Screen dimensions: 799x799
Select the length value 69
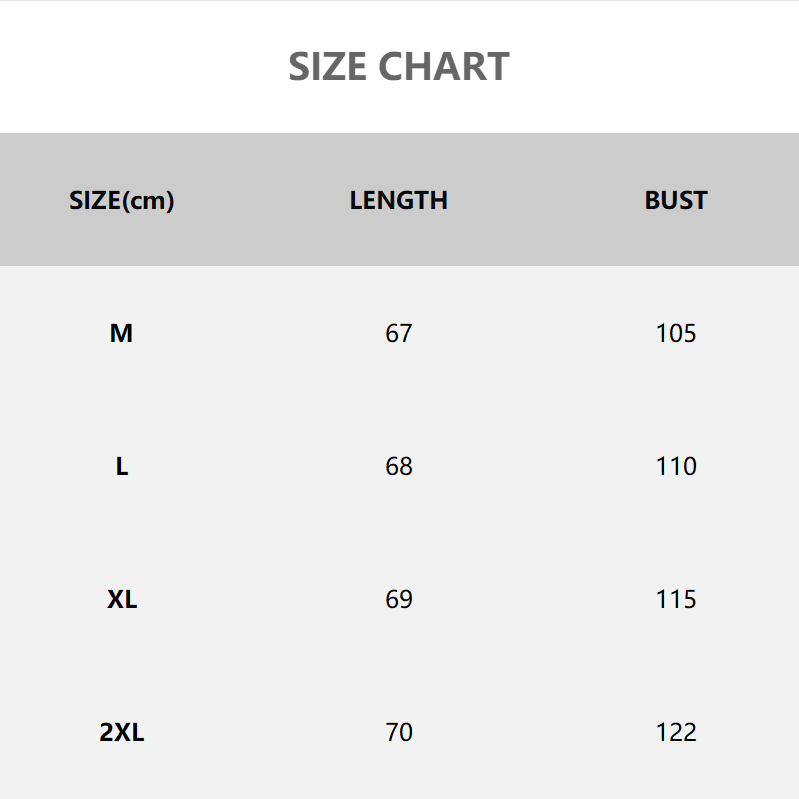[x=398, y=600]
